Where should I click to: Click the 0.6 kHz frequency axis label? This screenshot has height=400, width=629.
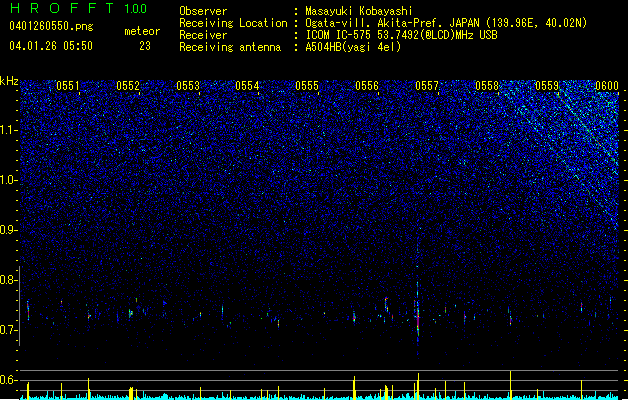coord(8,380)
